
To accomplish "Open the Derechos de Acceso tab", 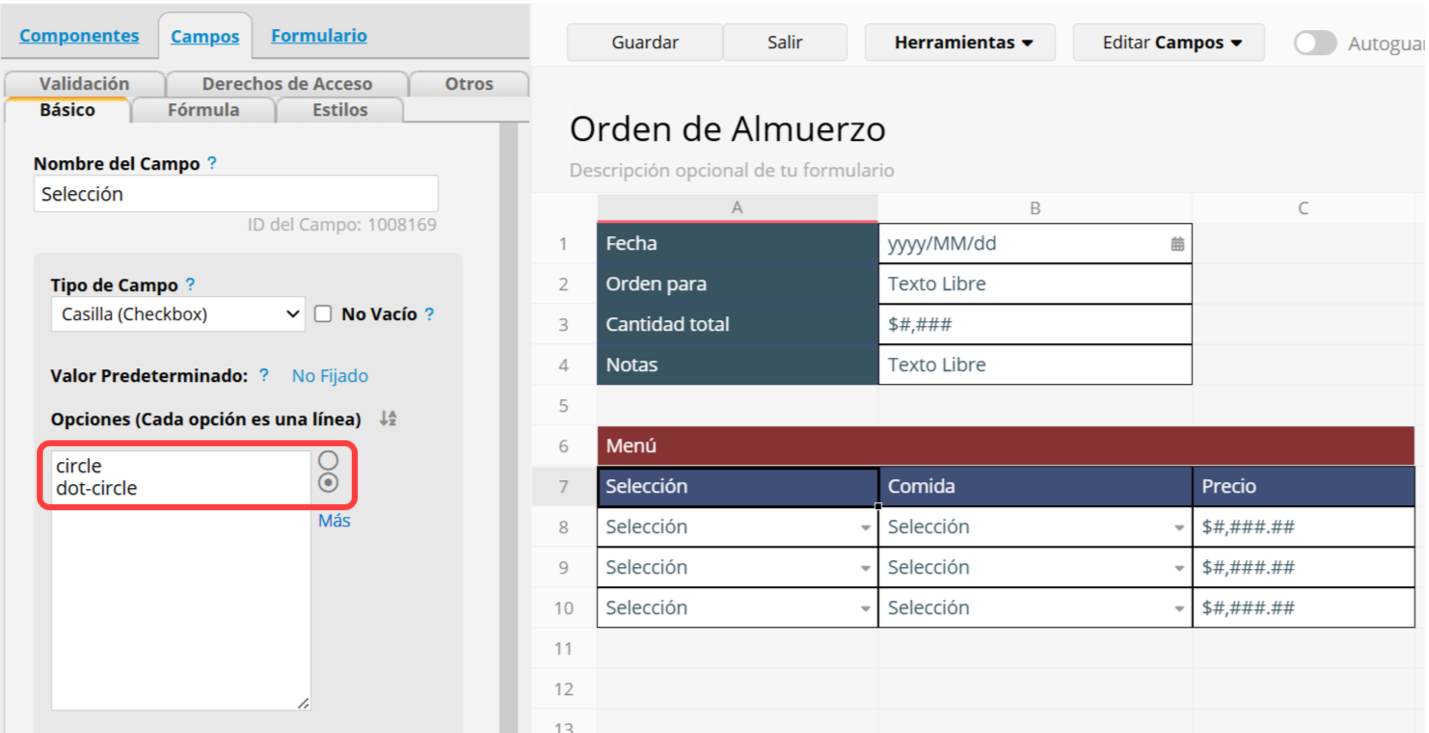I will [287, 84].
